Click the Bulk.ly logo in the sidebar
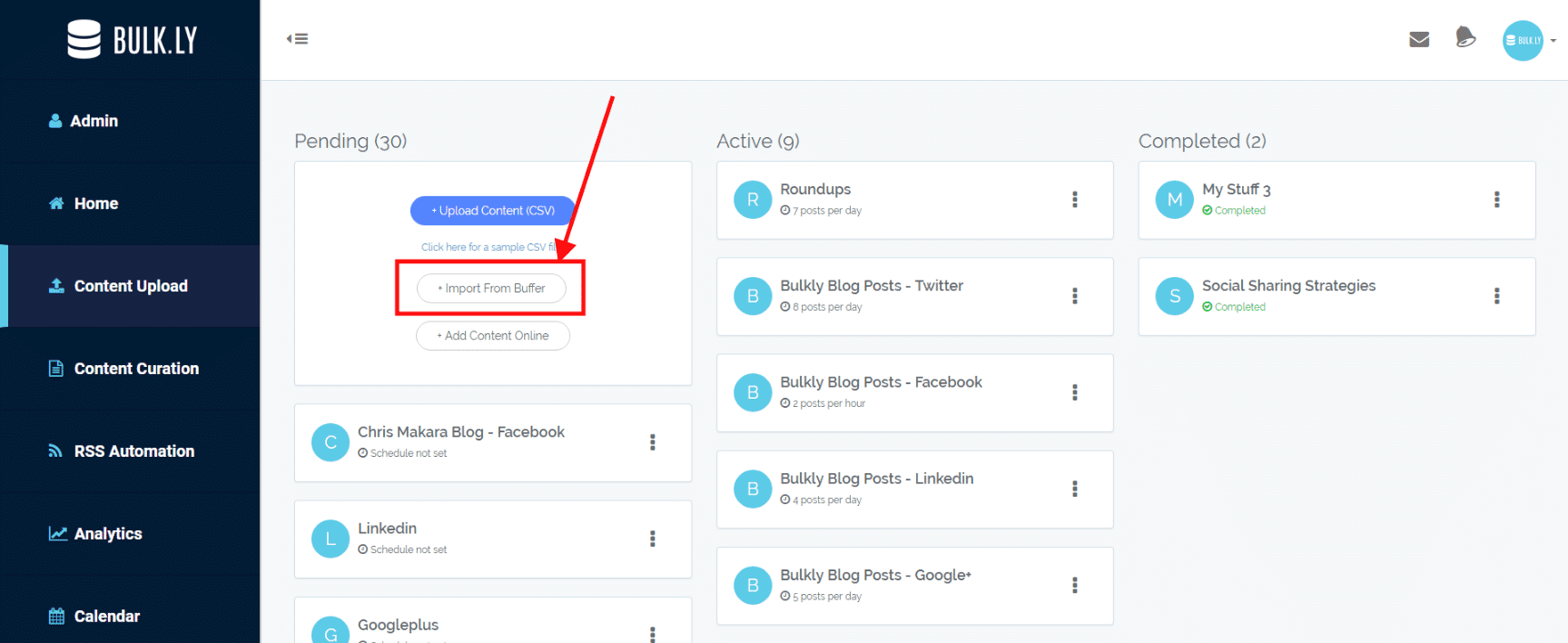1568x643 pixels. [132, 39]
